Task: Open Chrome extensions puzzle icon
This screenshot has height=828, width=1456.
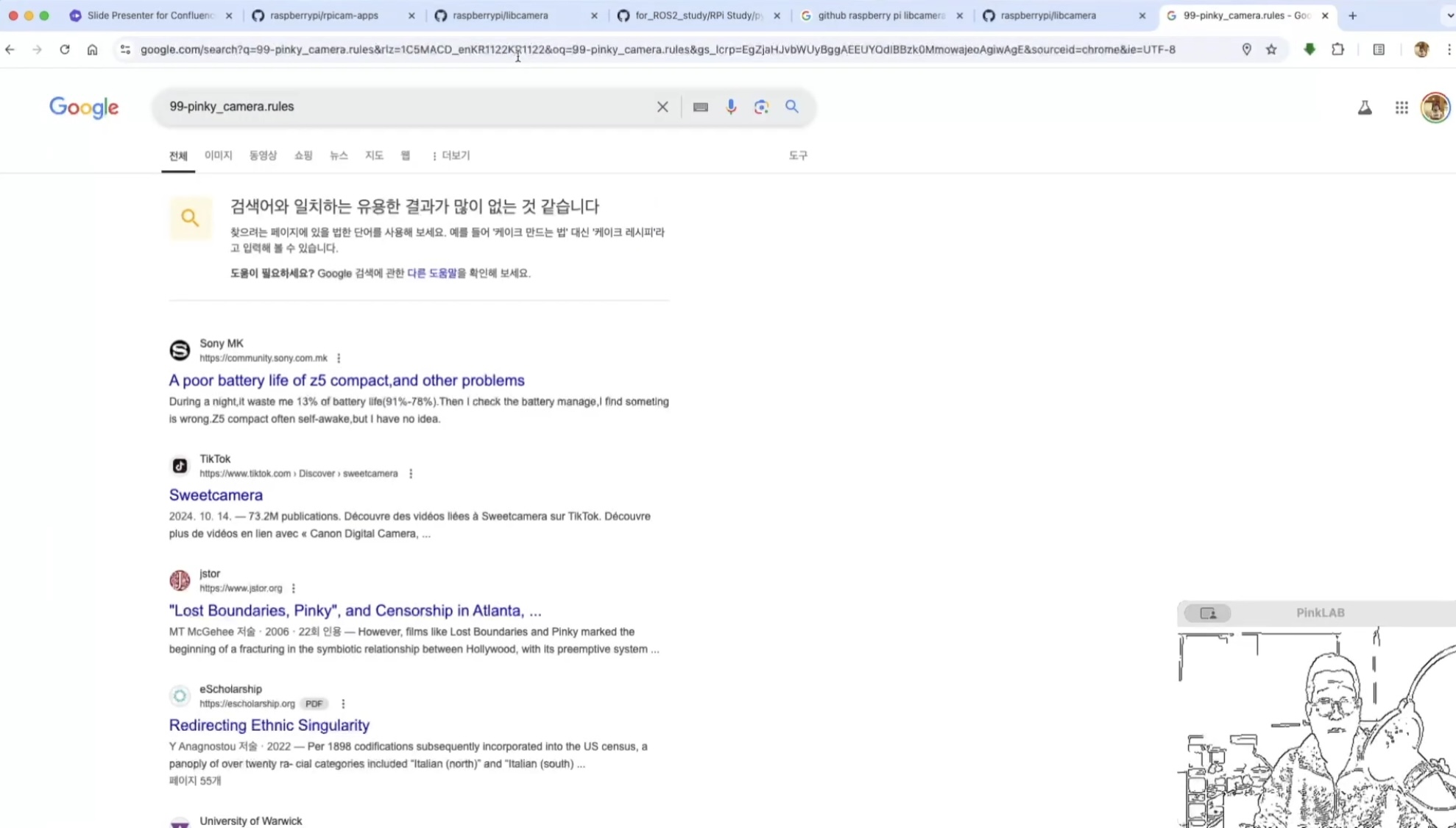Action: point(1337,49)
